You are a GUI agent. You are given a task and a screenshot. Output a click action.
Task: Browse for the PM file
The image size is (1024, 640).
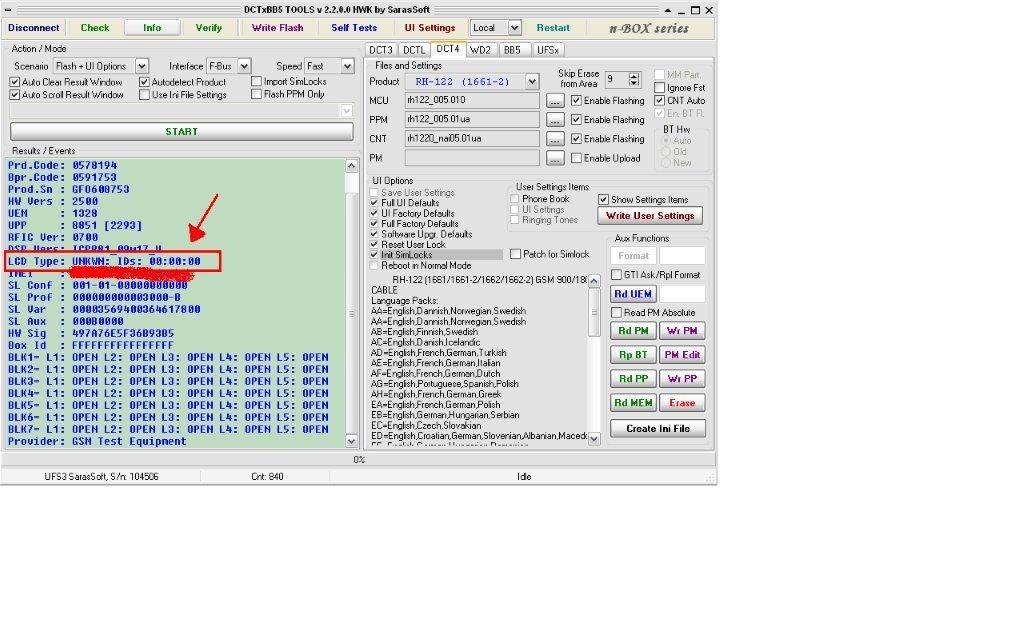[x=556, y=158]
